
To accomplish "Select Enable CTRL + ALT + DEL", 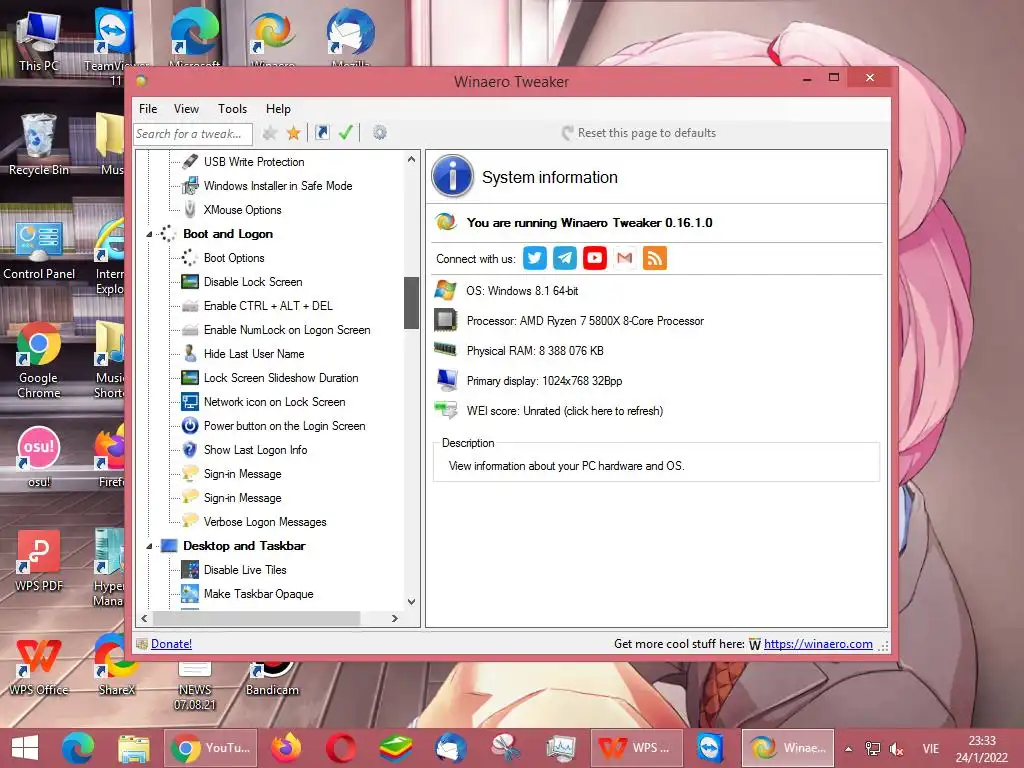I will [268, 306].
